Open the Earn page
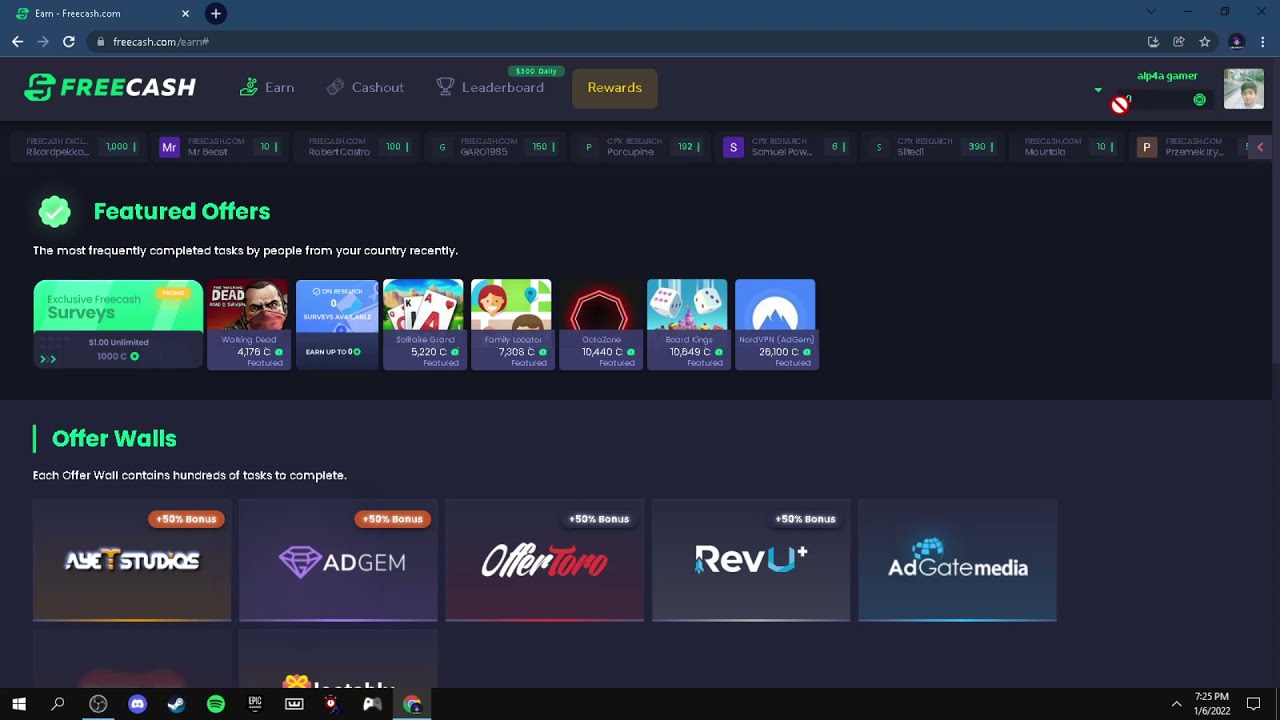Image resolution: width=1280 pixels, height=720 pixels. (x=267, y=87)
